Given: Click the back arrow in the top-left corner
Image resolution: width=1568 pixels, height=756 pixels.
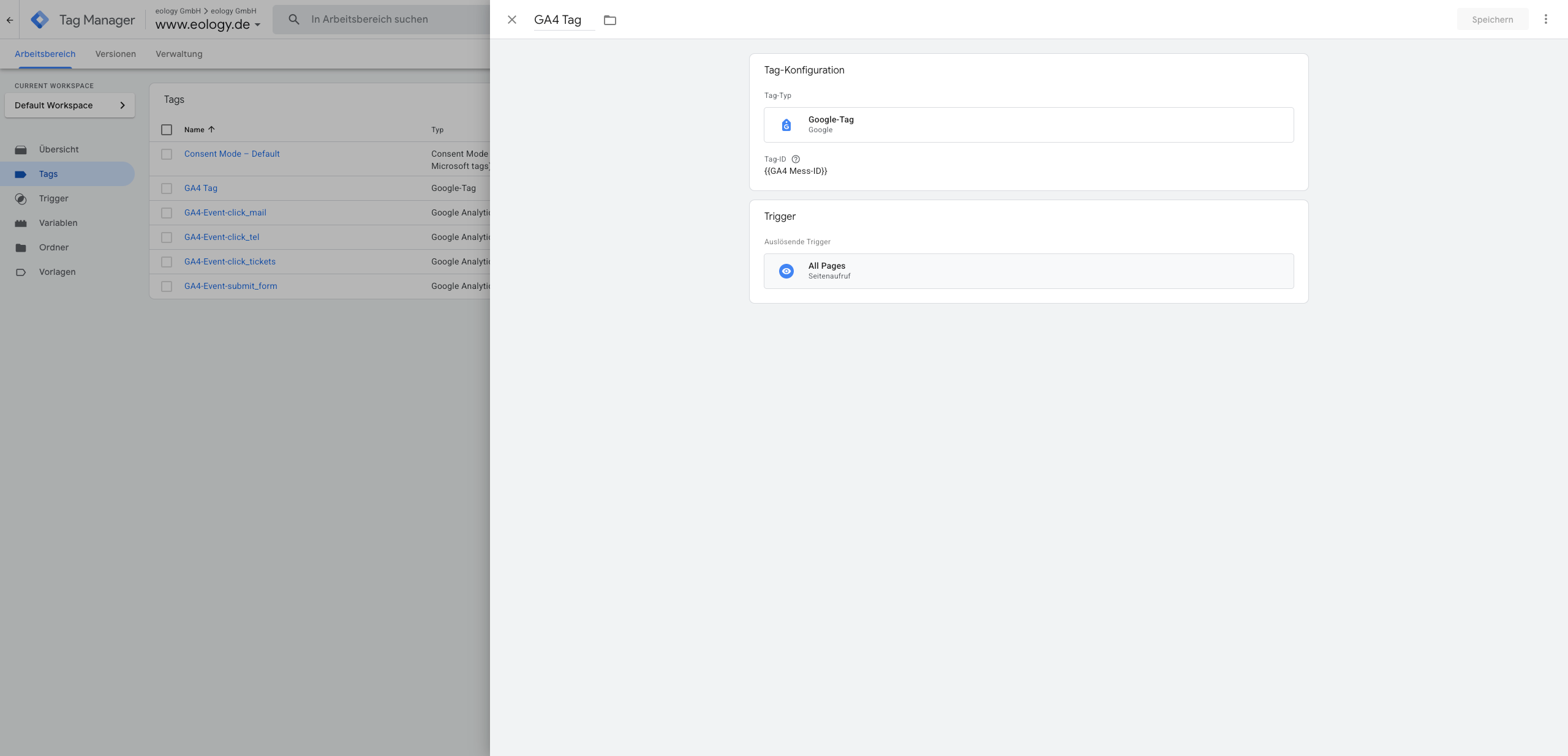Looking at the screenshot, I should click(10, 20).
